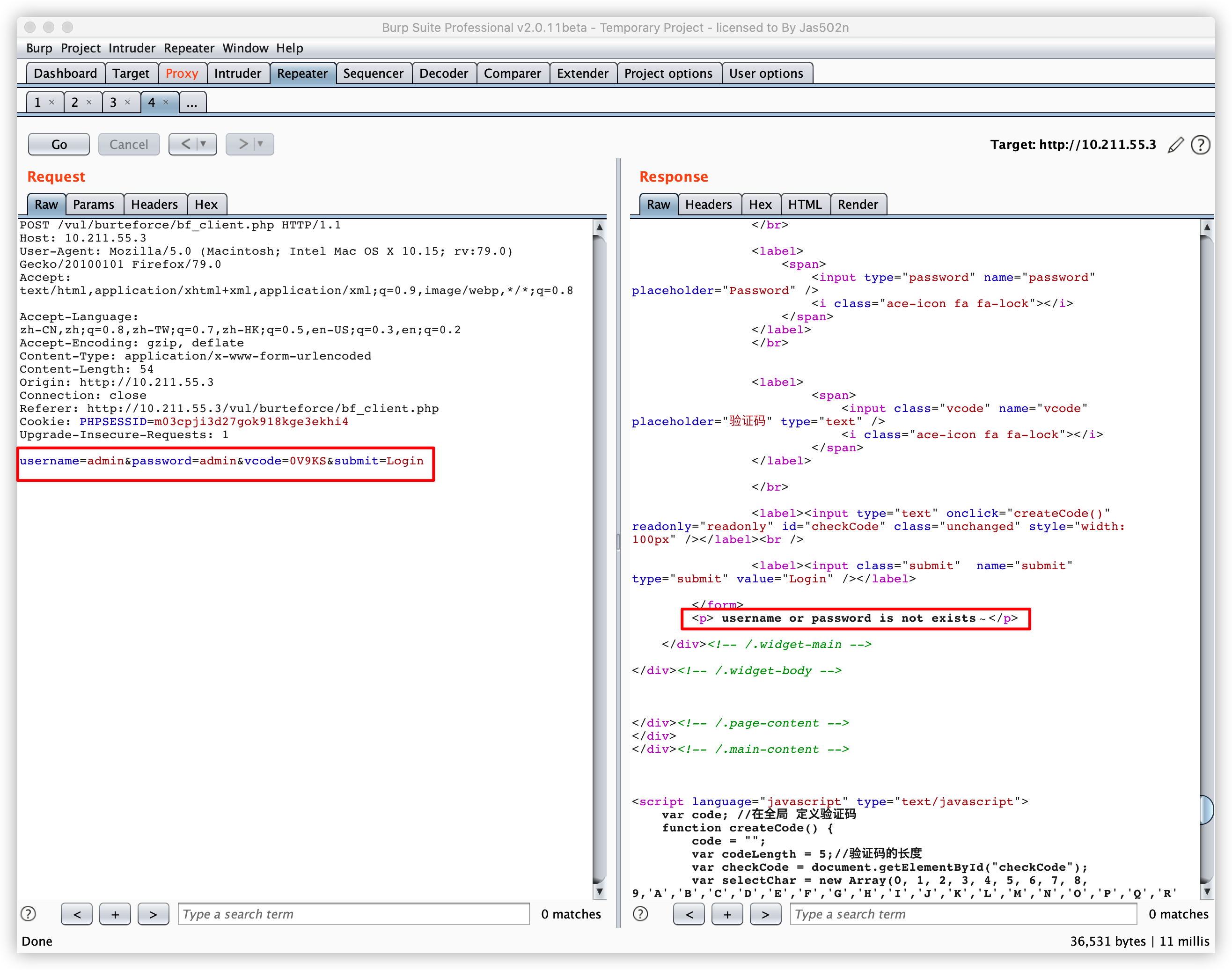Open the new Repeater tab ellipsis
This screenshot has height=970, width=1232.
point(192,103)
